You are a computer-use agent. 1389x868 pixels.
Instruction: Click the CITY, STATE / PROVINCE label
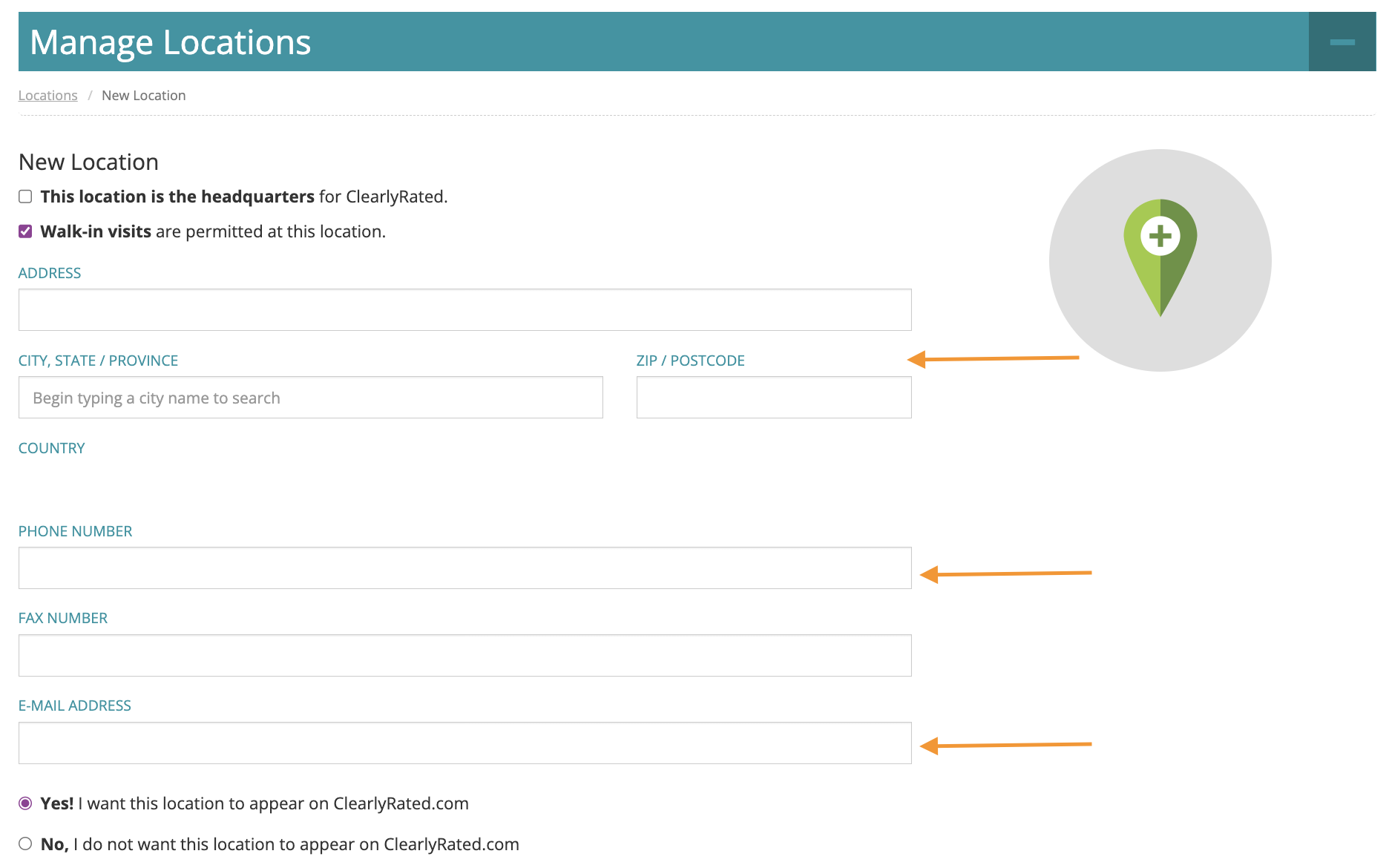98,361
